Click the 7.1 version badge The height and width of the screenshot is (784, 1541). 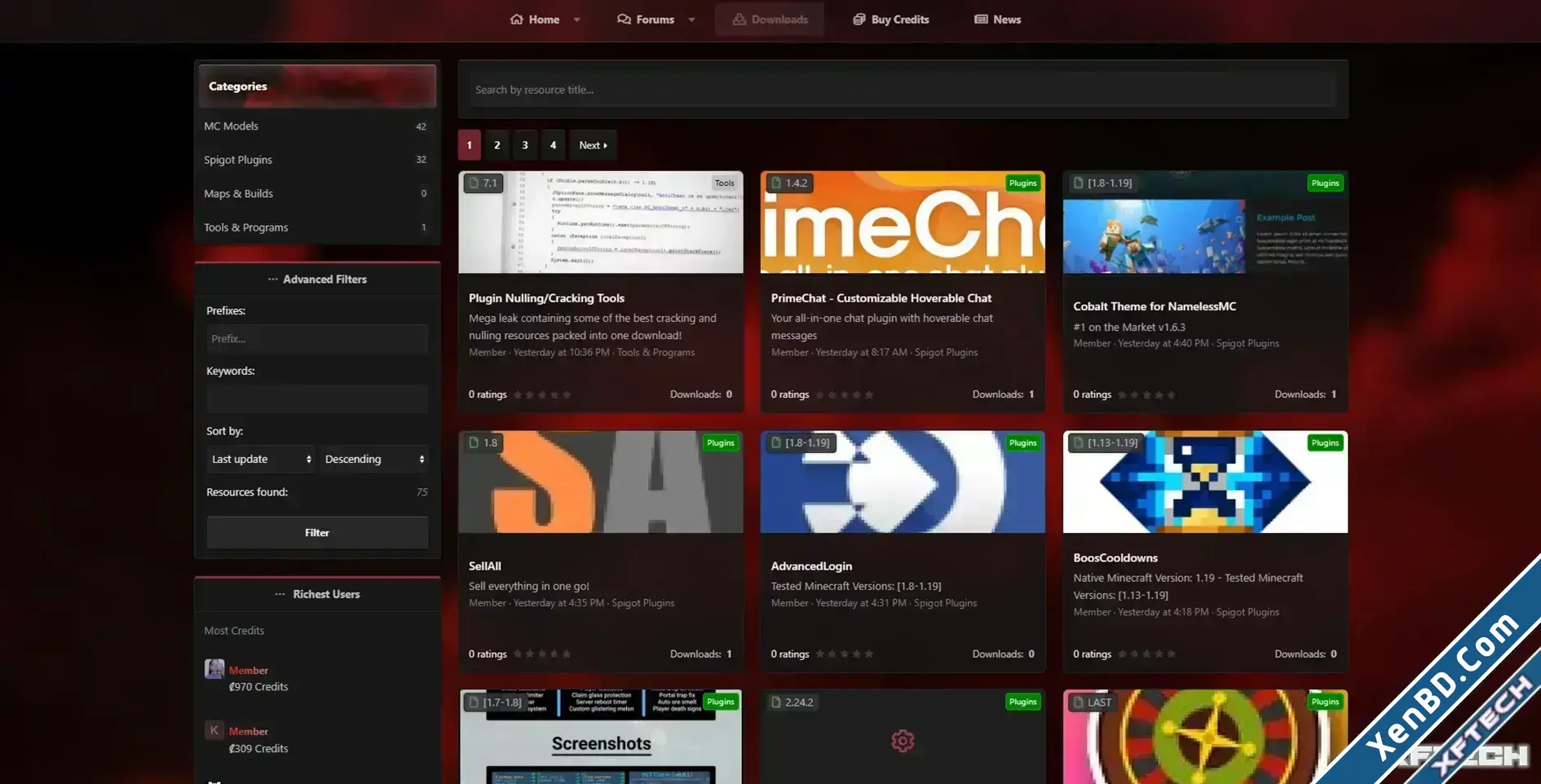(483, 183)
